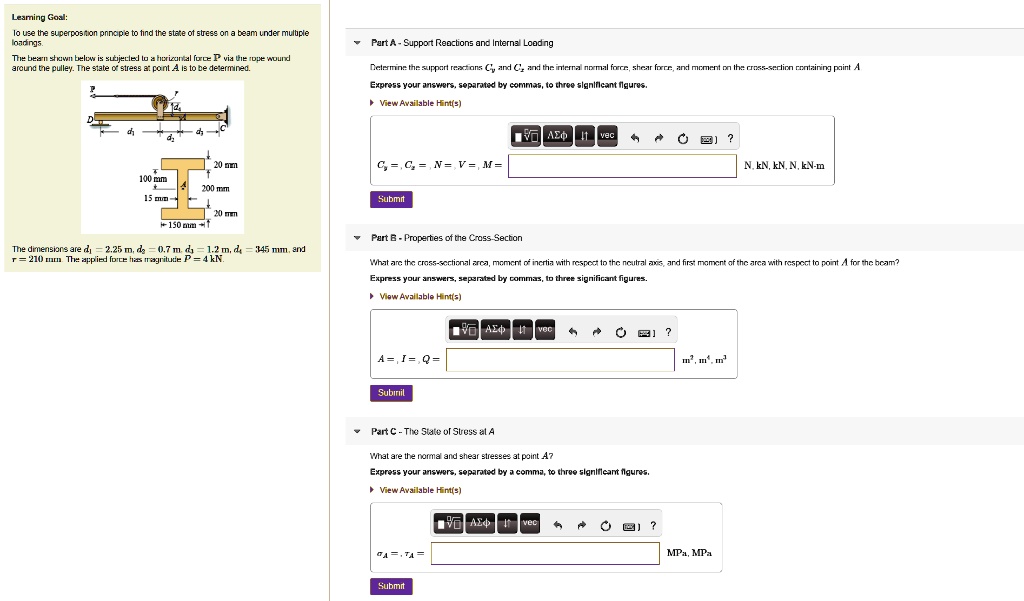
Task: Open help question mark in Part B
Action: click(669, 332)
